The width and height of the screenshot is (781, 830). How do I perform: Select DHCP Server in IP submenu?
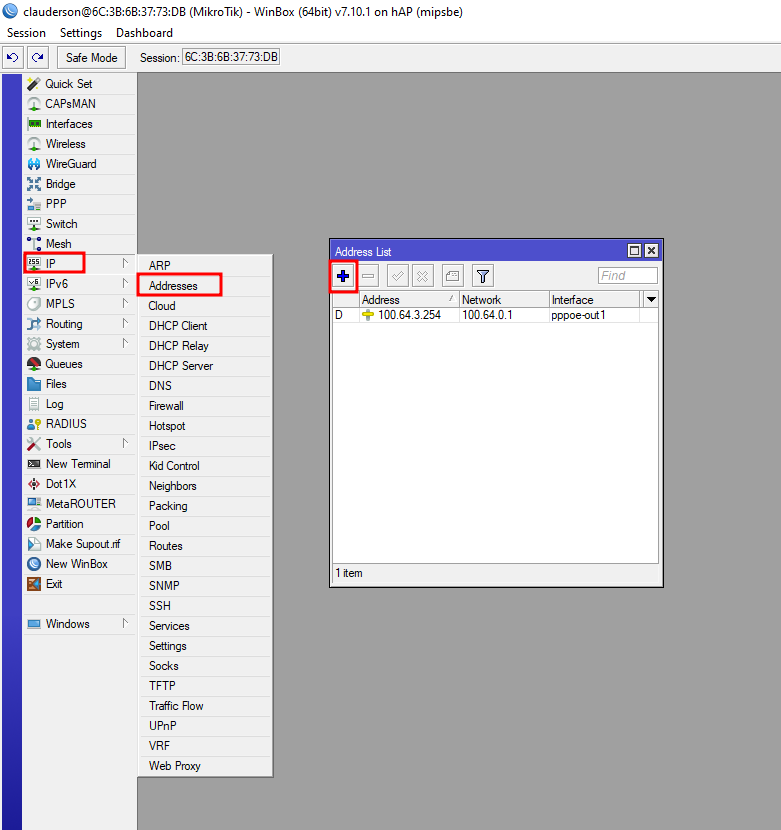[x=180, y=366]
